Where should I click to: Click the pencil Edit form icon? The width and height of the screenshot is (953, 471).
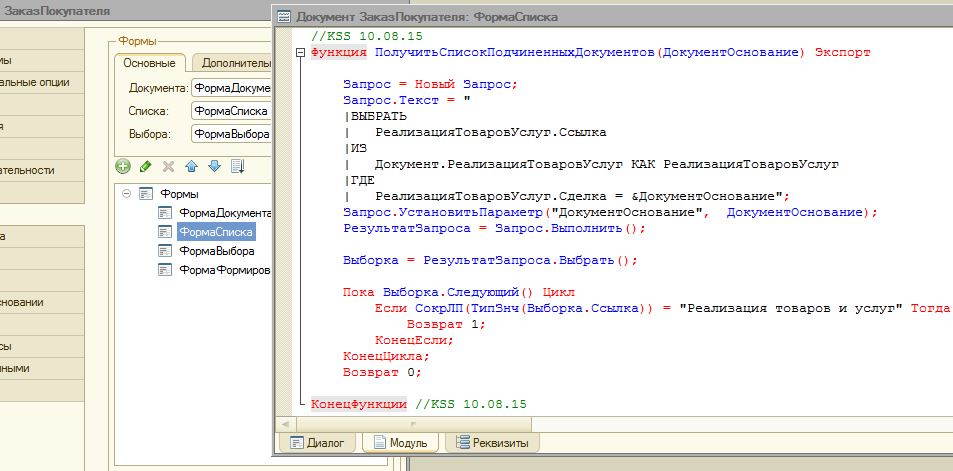(x=145, y=166)
